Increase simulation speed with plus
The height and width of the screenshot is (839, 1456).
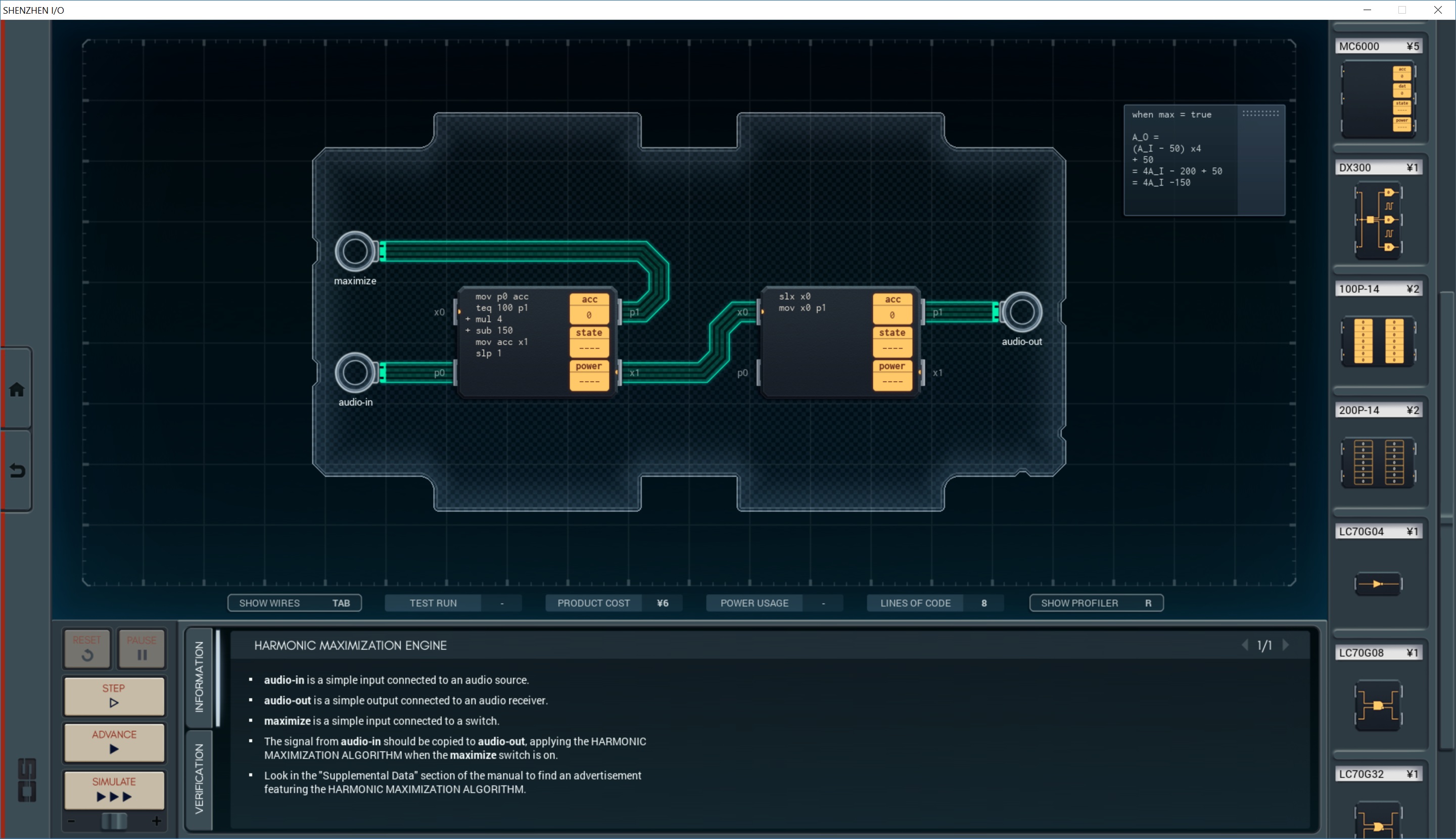tap(156, 821)
